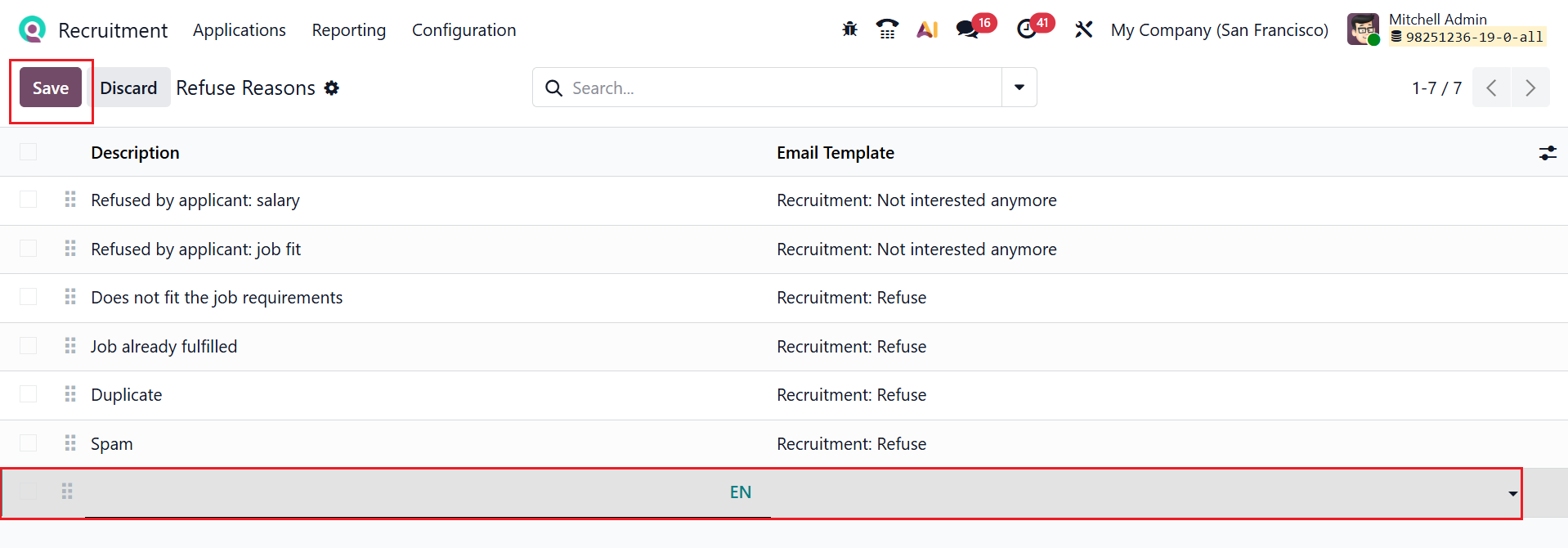Open the Refuse Reasons gear menu
The width and height of the screenshot is (1568, 548).
[331, 88]
